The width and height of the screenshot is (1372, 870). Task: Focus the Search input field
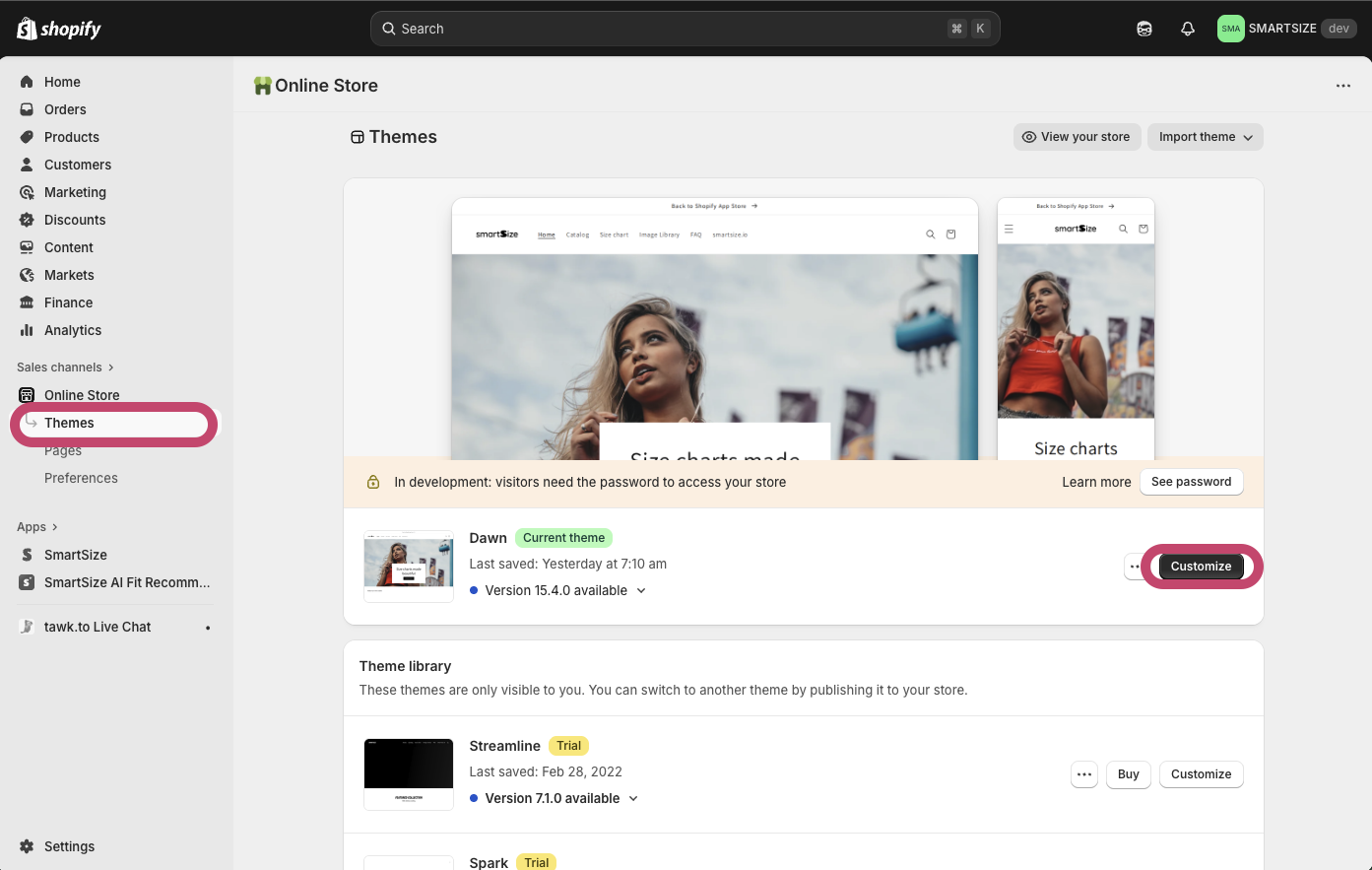[670, 29]
